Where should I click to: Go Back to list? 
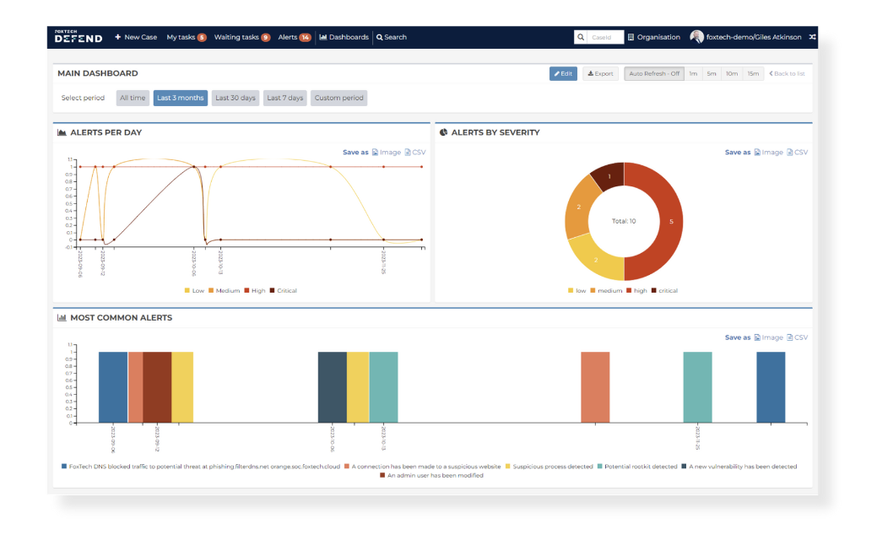click(787, 73)
